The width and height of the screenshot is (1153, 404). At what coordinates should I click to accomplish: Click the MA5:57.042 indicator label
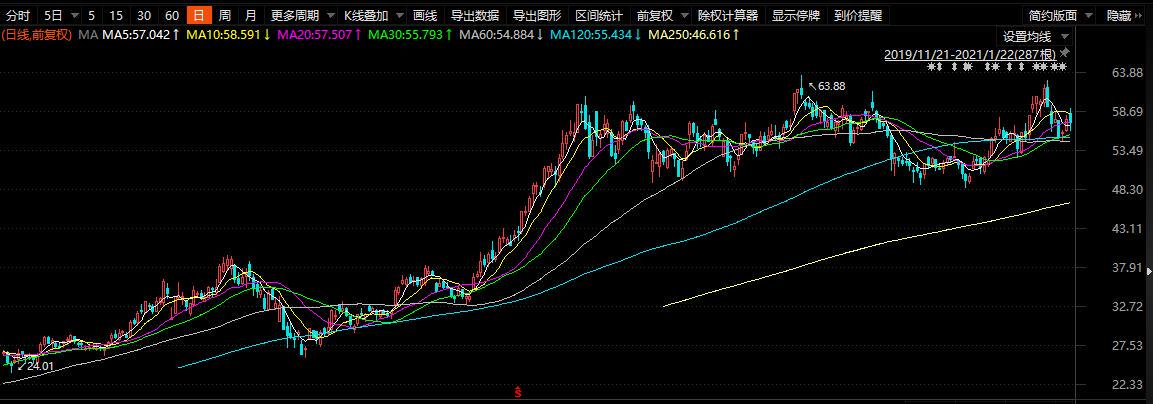tap(141, 35)
